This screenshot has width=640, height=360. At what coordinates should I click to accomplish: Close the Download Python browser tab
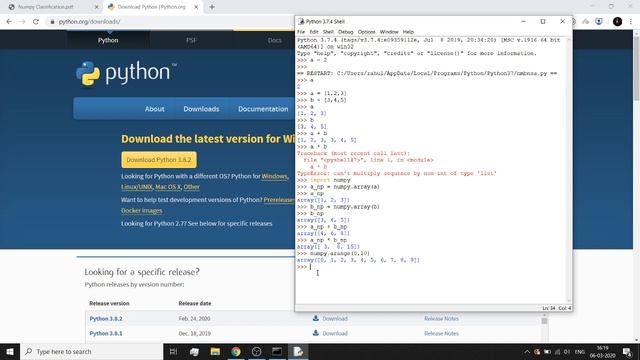[x=196, y=7]
